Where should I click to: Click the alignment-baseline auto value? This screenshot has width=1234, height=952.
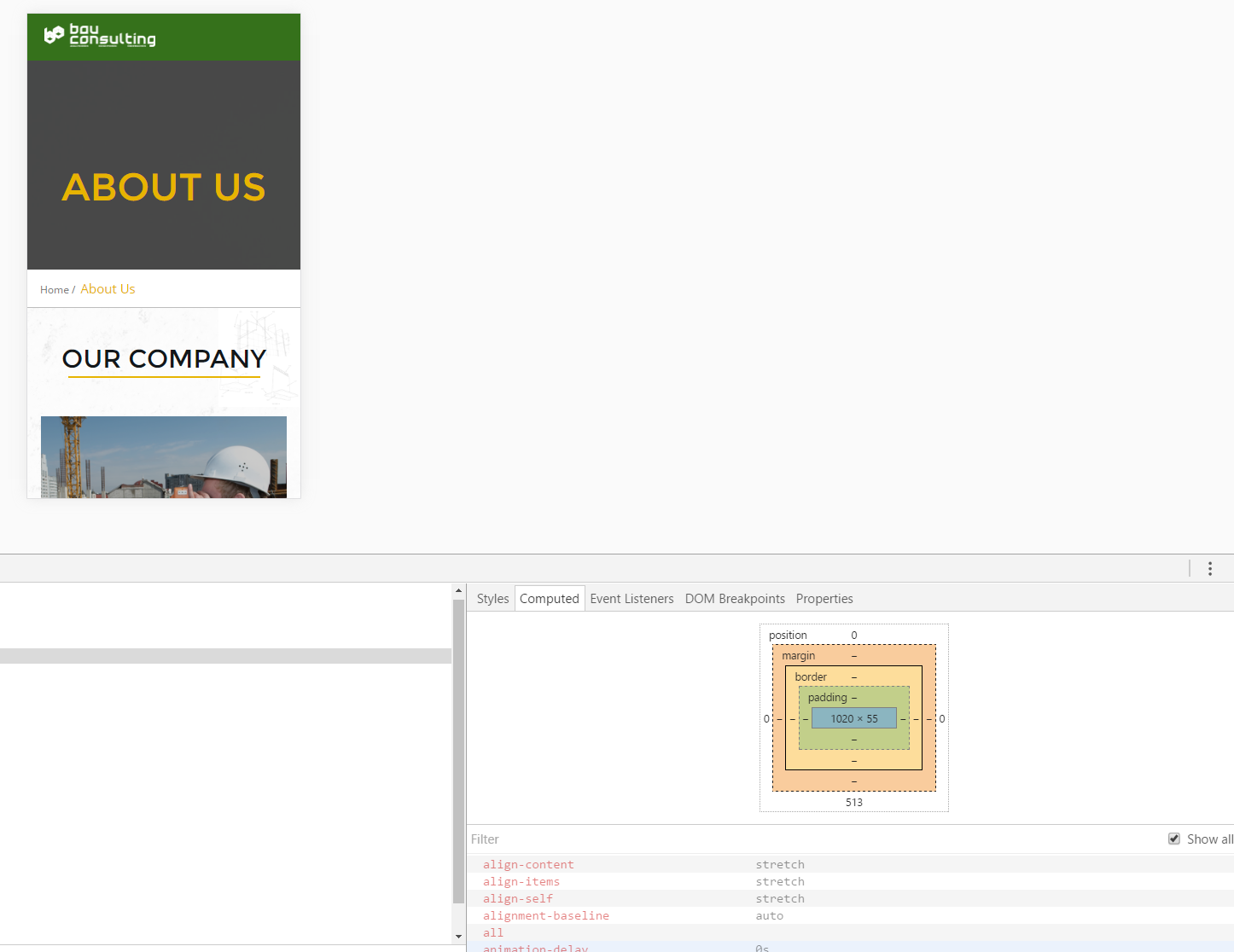tap(770, 915)
